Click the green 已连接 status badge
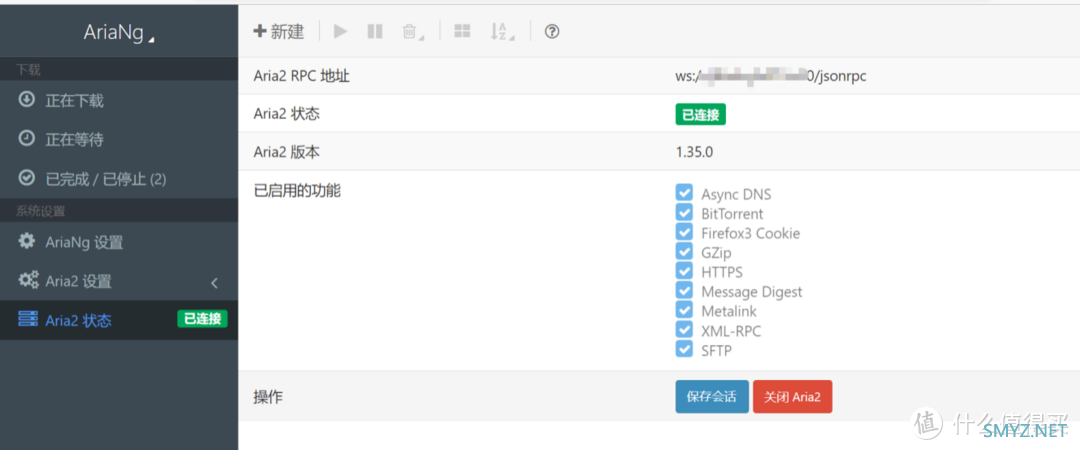 click(x=700, y=115)
